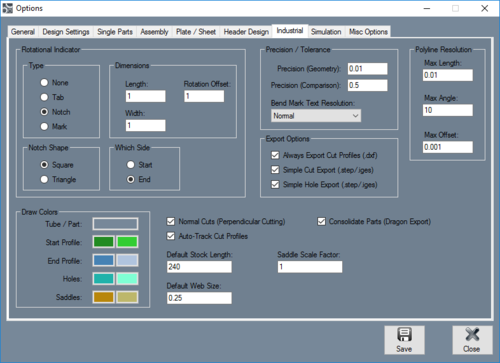500x363 pixels.
Task: Close the Options window via title bar X
Action: pyautogui.click(x=485, y=8)
